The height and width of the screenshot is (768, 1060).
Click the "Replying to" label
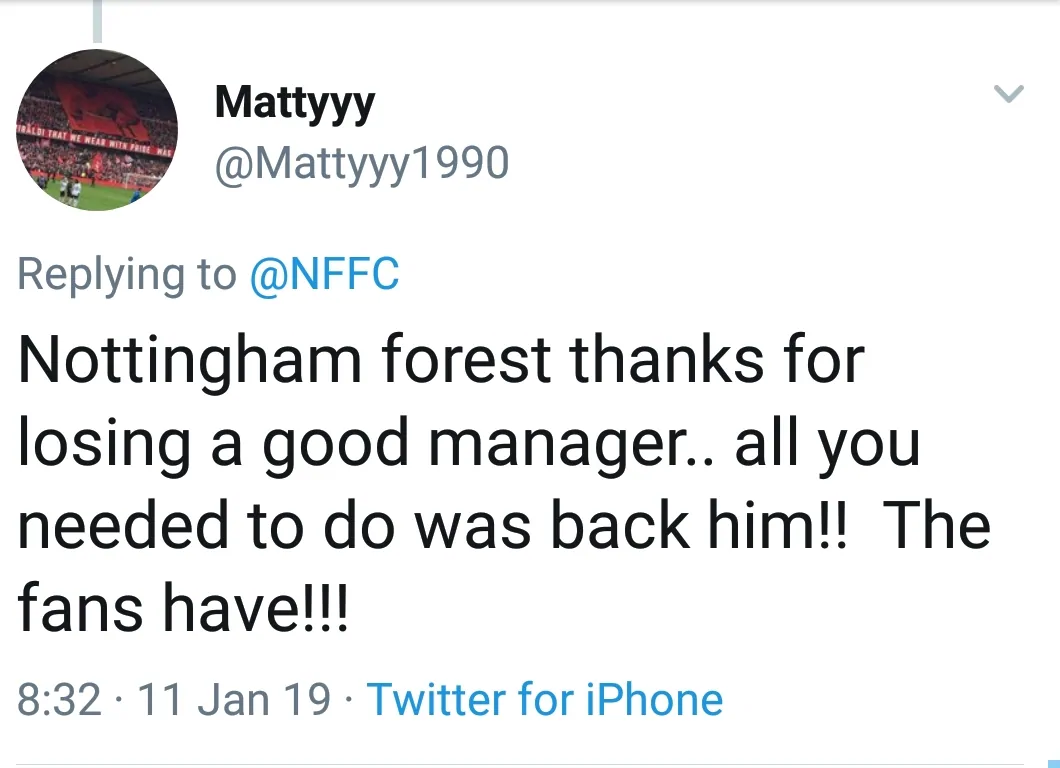pyautogui.click(x=127, y=273)
